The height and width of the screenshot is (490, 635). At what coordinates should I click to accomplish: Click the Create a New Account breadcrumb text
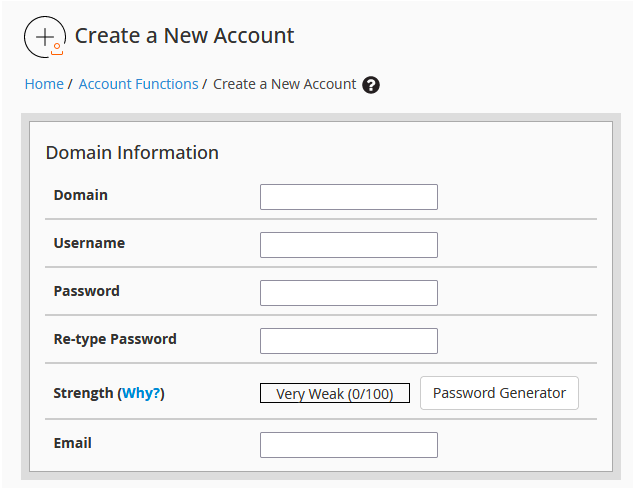coord(285,84)
